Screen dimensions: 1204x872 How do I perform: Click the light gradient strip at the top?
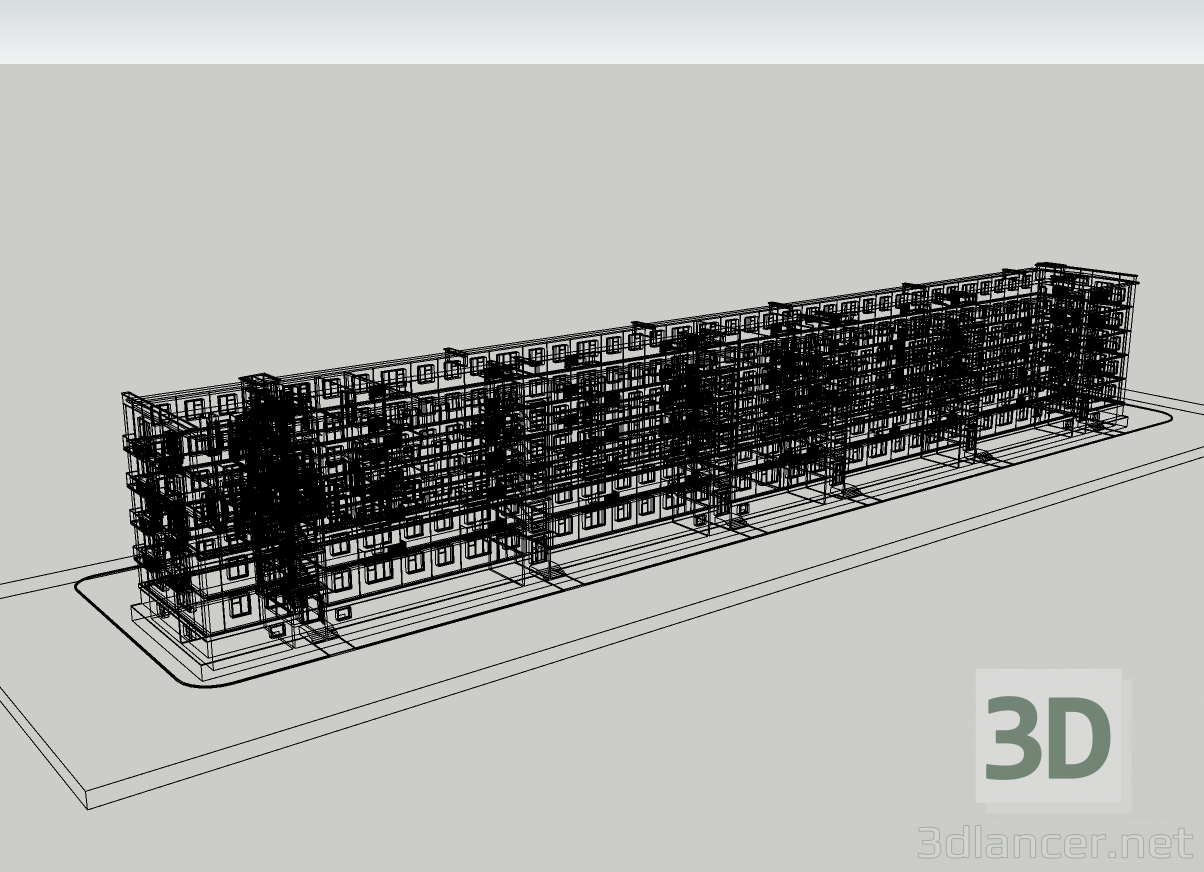point(600,32)
